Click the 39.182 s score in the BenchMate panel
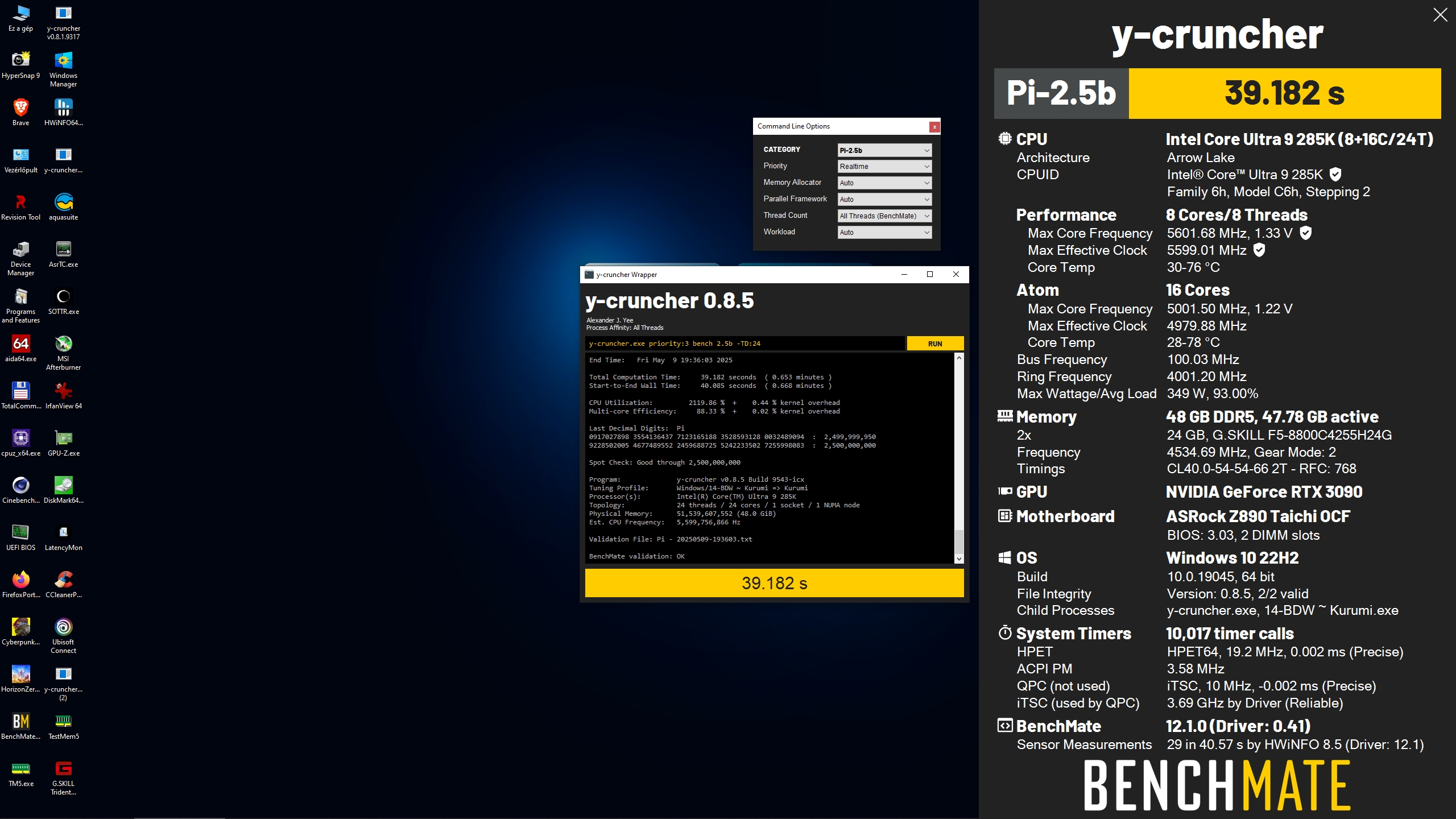 tap(1284, 93)
